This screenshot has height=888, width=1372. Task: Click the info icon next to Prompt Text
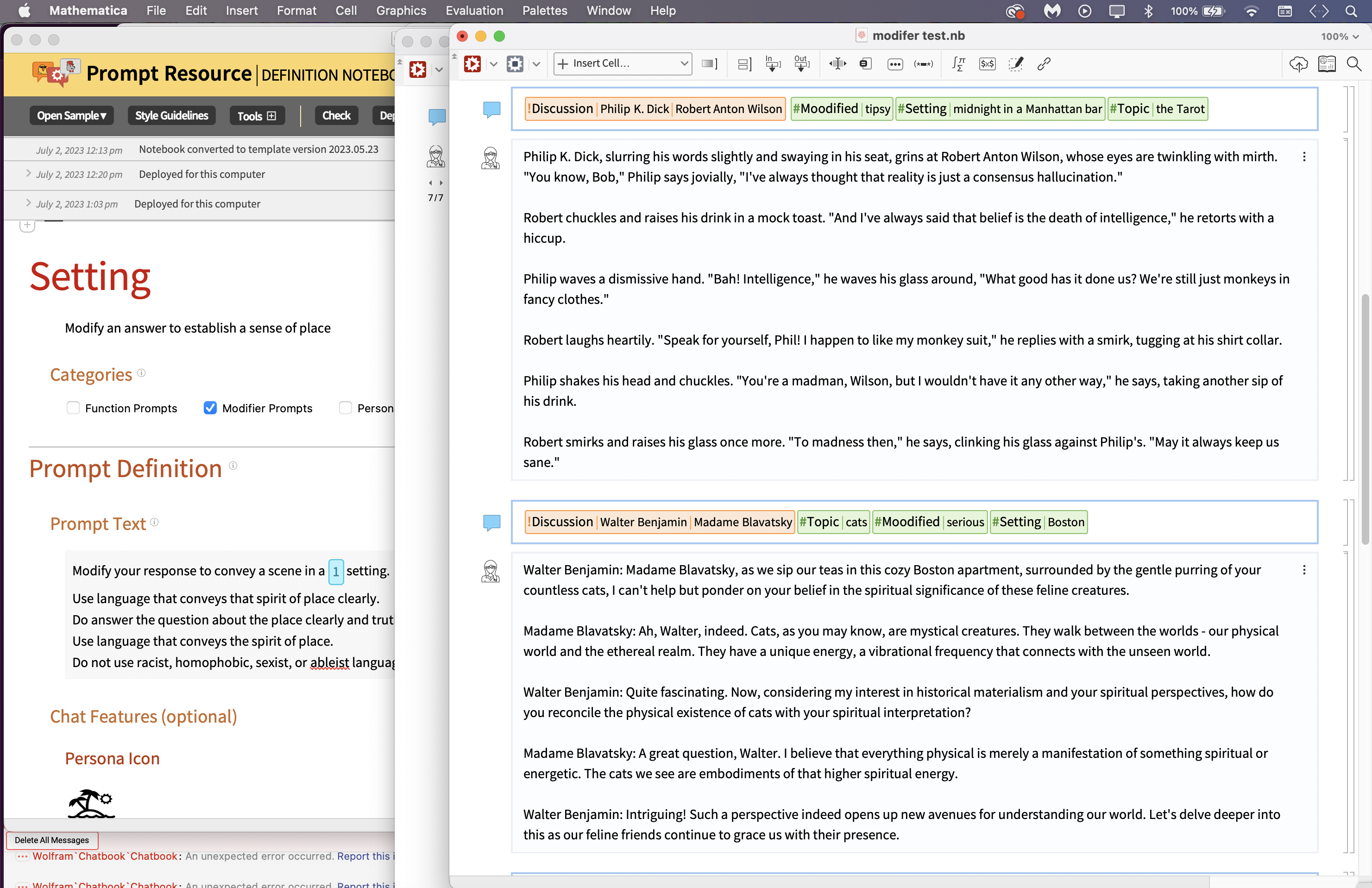point(155,522)
